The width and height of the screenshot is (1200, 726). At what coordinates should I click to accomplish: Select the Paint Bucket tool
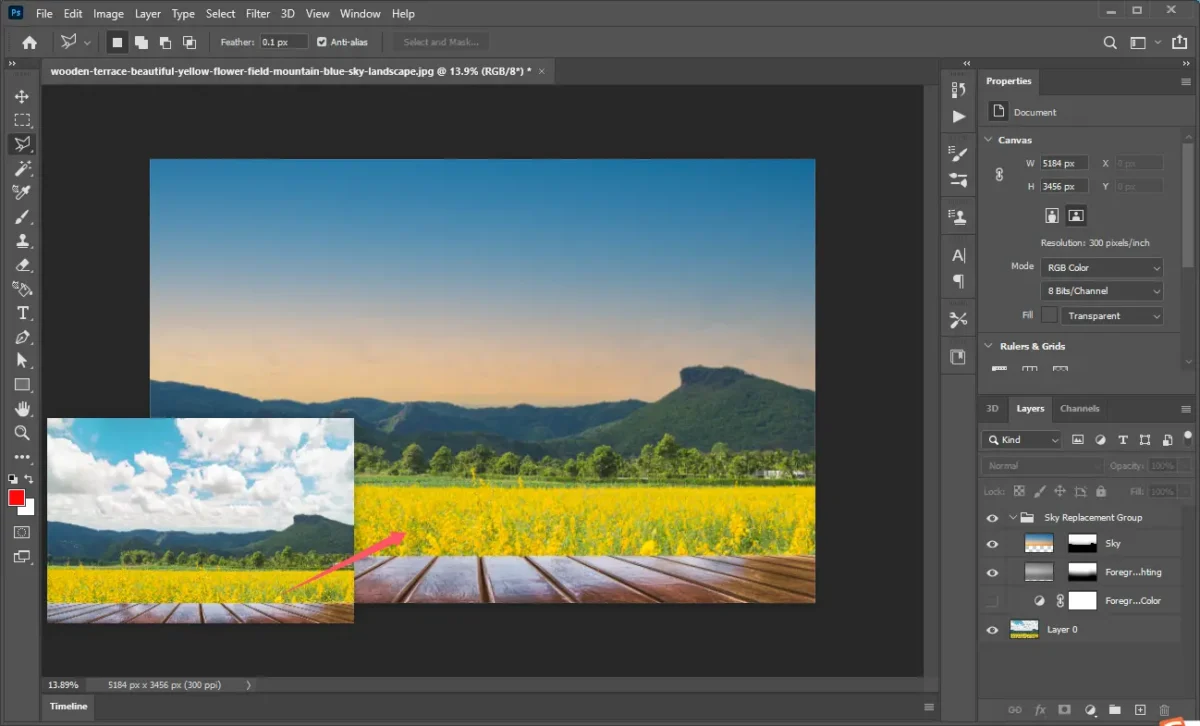22,289
